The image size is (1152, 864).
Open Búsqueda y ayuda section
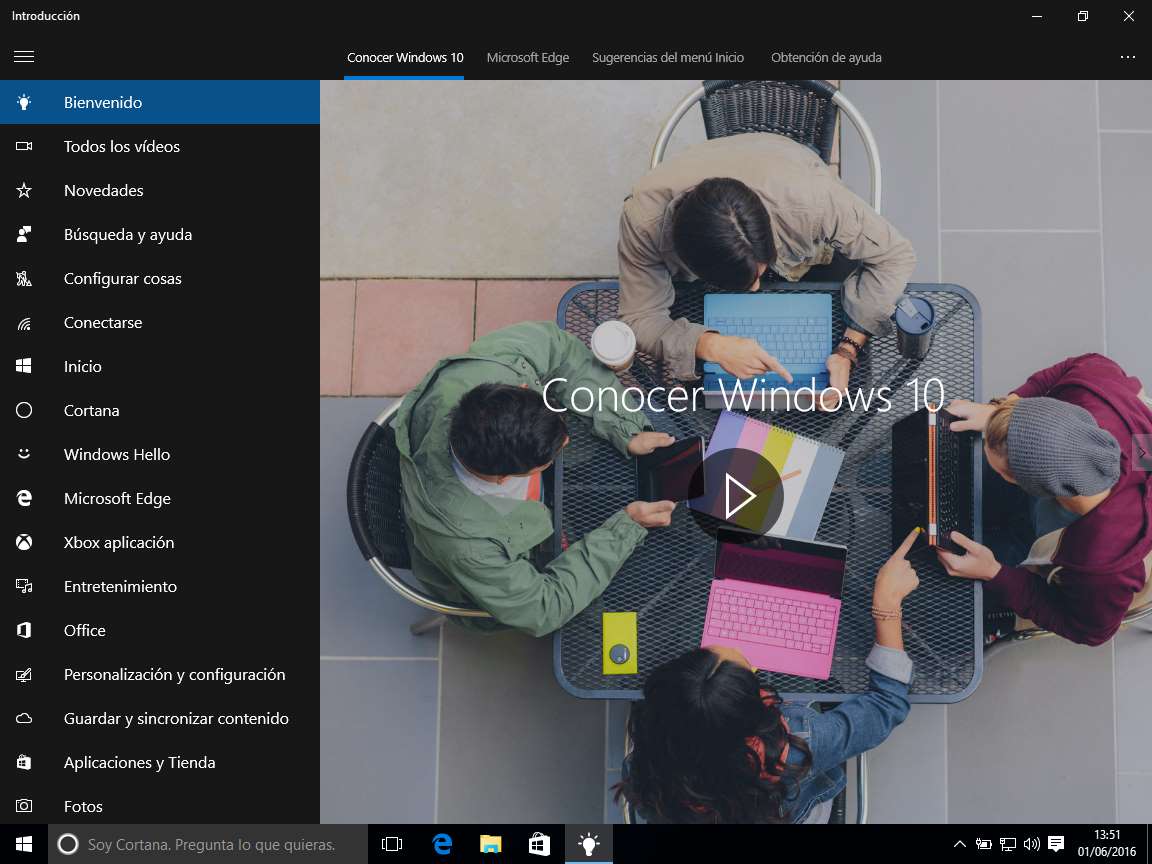pyautogui.click(x=159, y=234)
